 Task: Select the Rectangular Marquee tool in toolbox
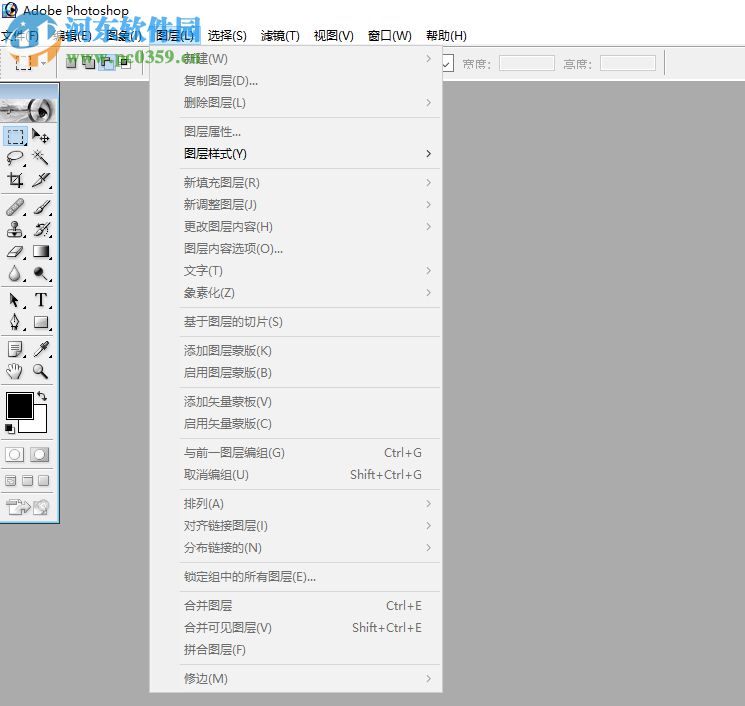click(15, 136)
